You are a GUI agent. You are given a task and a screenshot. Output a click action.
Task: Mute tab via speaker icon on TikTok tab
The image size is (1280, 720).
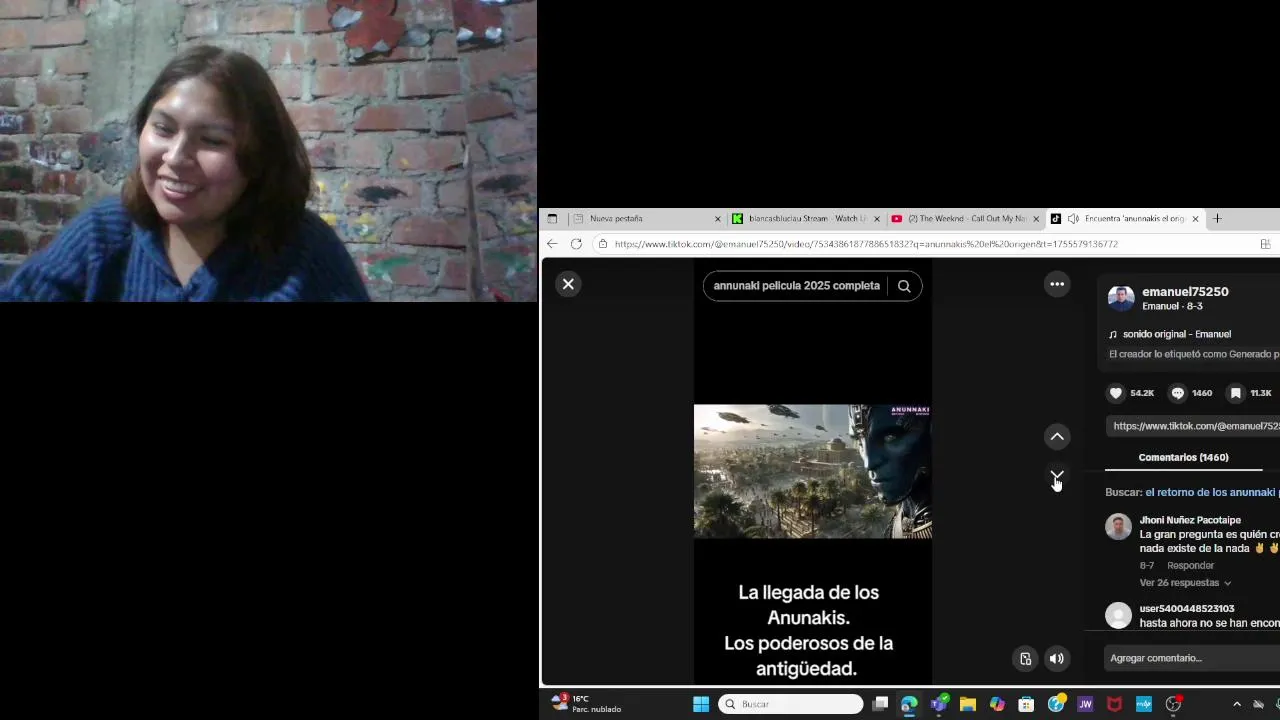click(1073, 218)
